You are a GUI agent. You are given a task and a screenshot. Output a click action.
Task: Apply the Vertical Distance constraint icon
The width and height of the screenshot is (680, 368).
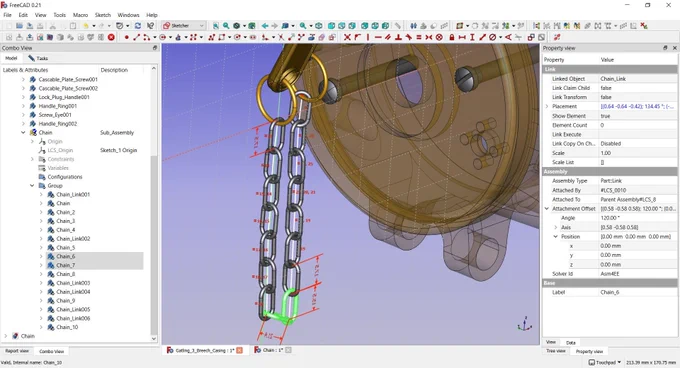pos(472,37)
